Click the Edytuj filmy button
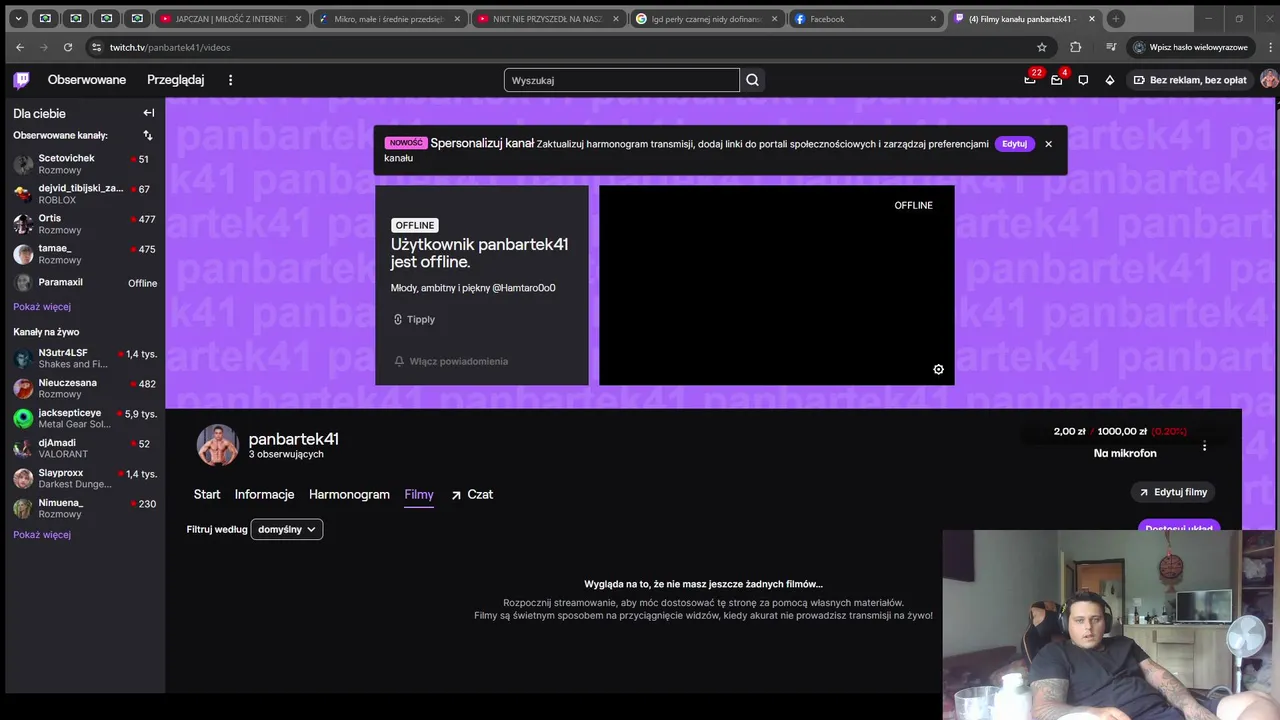This screenshot has height=720, width=1280. coord(1173,492)
